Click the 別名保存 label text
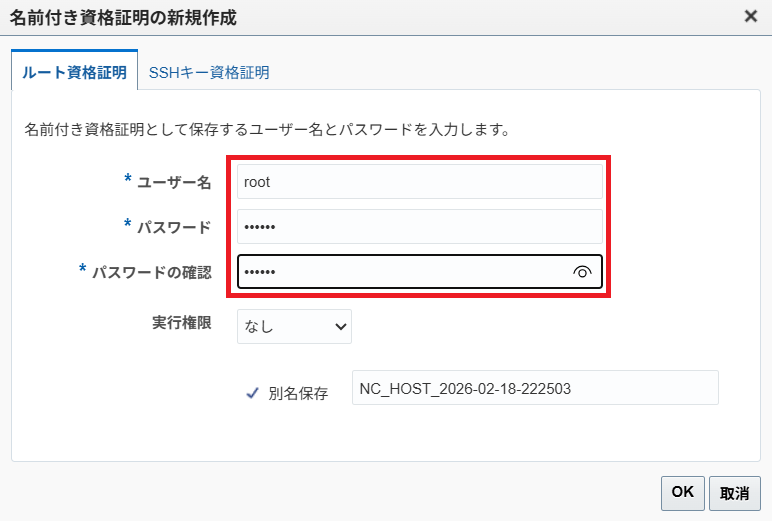Screen dimensions: 772x521 pos(298,393)
